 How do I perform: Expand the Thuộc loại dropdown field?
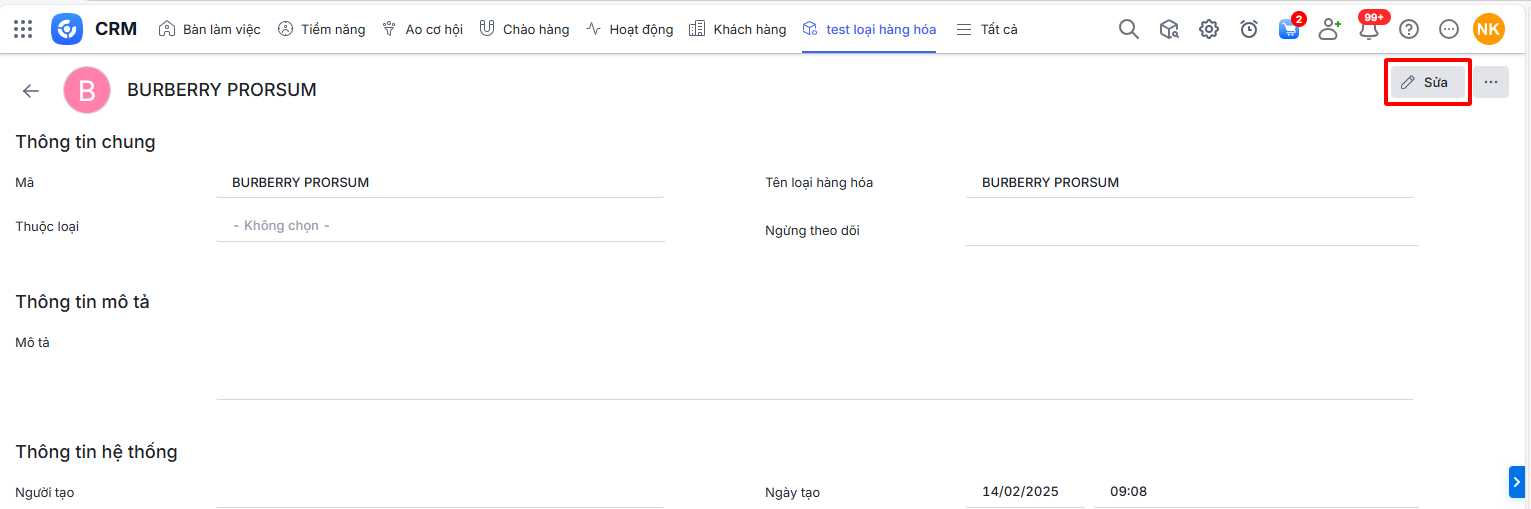(x=440, y=226)
